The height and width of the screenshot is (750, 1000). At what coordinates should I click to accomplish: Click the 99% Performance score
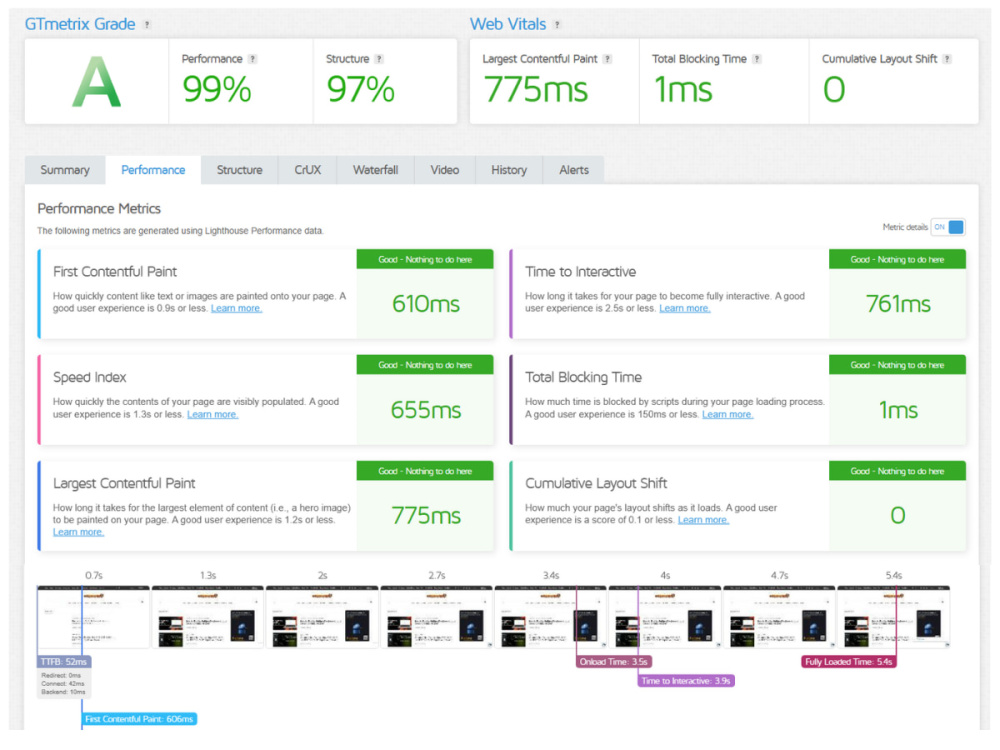tap(217, 89)
